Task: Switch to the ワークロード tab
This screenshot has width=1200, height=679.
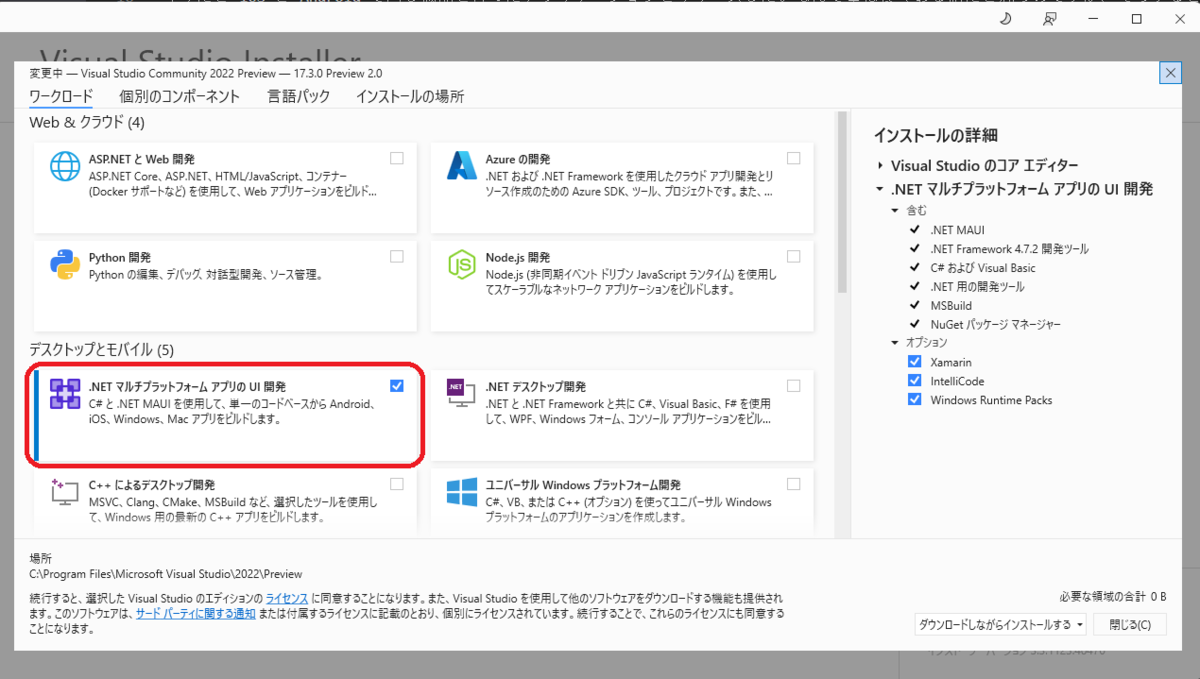Action: coord(61,97)
